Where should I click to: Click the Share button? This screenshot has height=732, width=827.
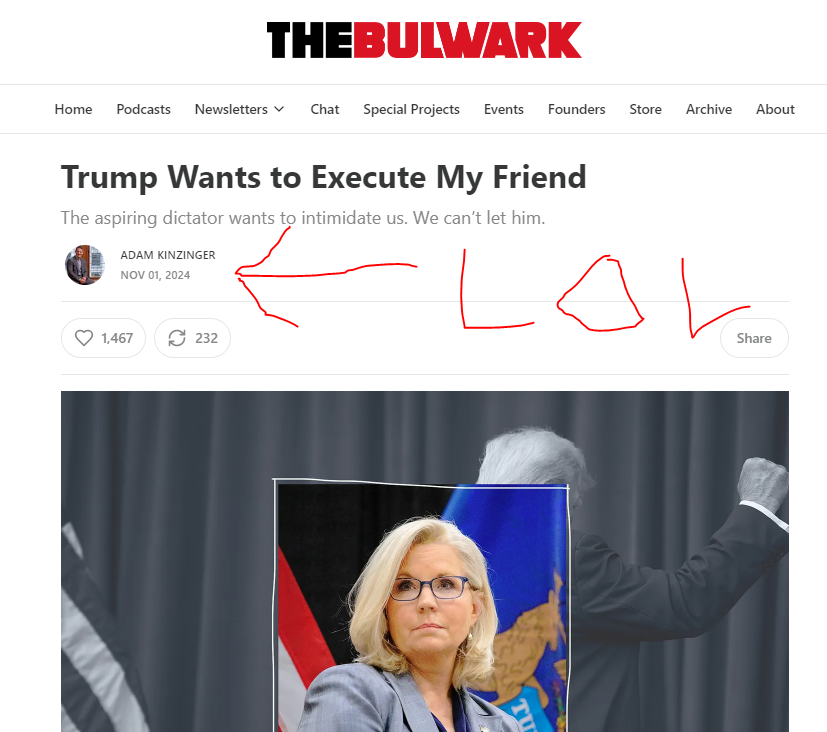pos(754,338)
